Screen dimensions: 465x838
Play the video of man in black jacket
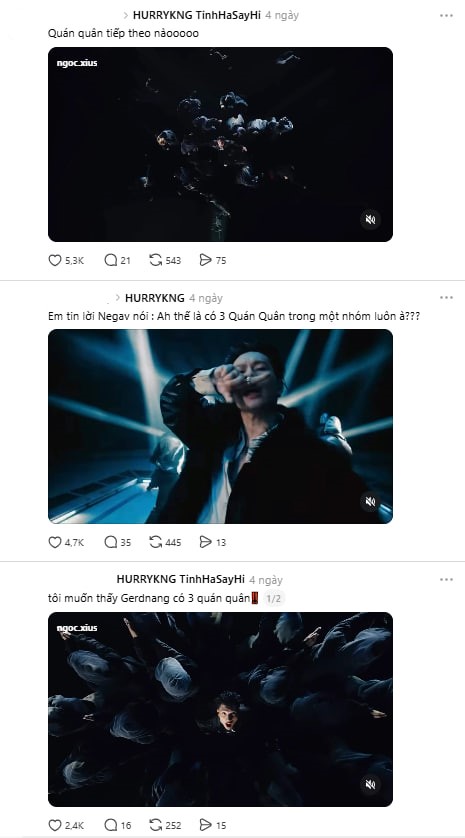(220, 426)
